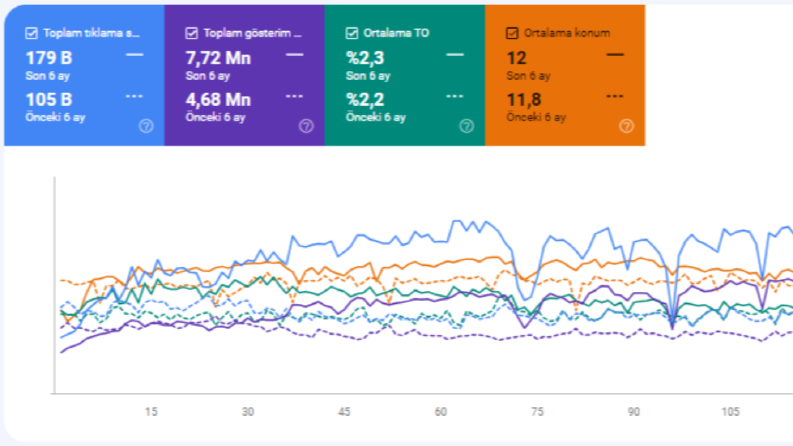The height and width of the screenshot is (446, 793).
Task: Click the 30 x-axis label
Action: pos(248,412)
